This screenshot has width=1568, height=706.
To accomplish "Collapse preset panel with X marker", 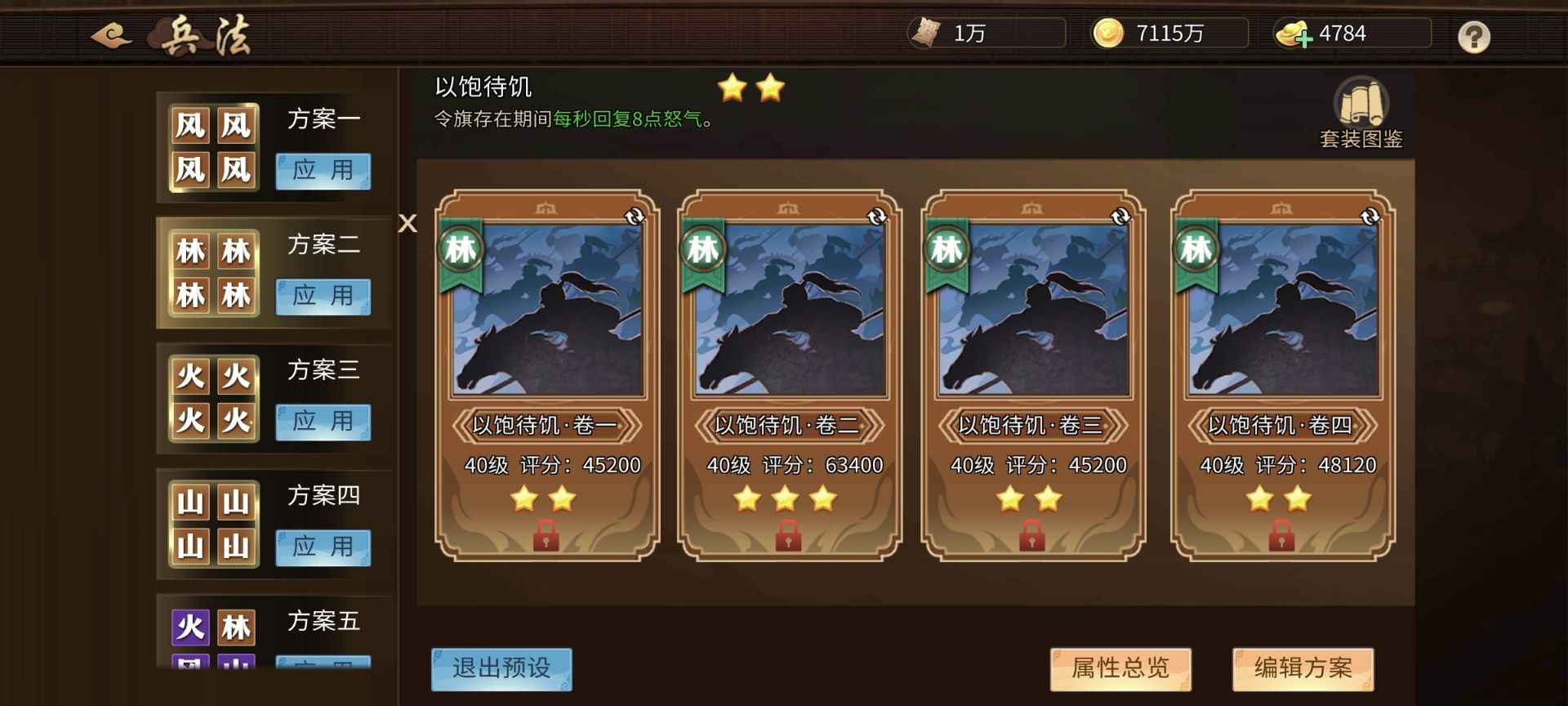I will tap(408, 223).
